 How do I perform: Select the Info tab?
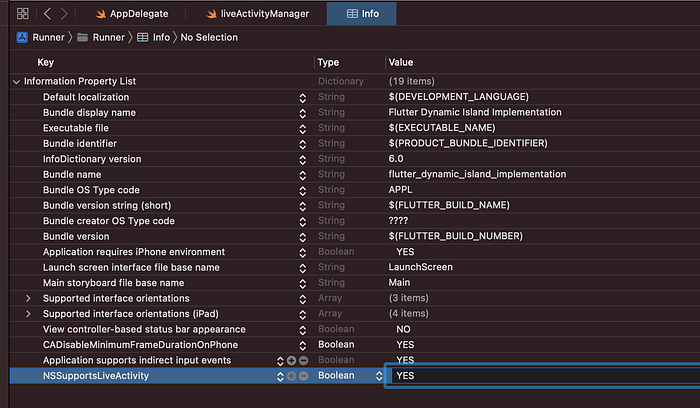coord(362,14)
